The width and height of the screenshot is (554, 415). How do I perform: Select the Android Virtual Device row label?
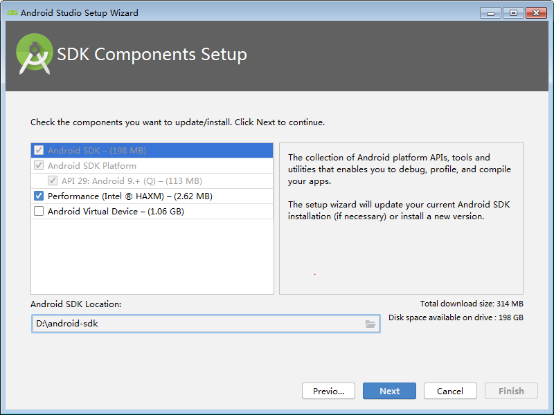pos(116,212)
